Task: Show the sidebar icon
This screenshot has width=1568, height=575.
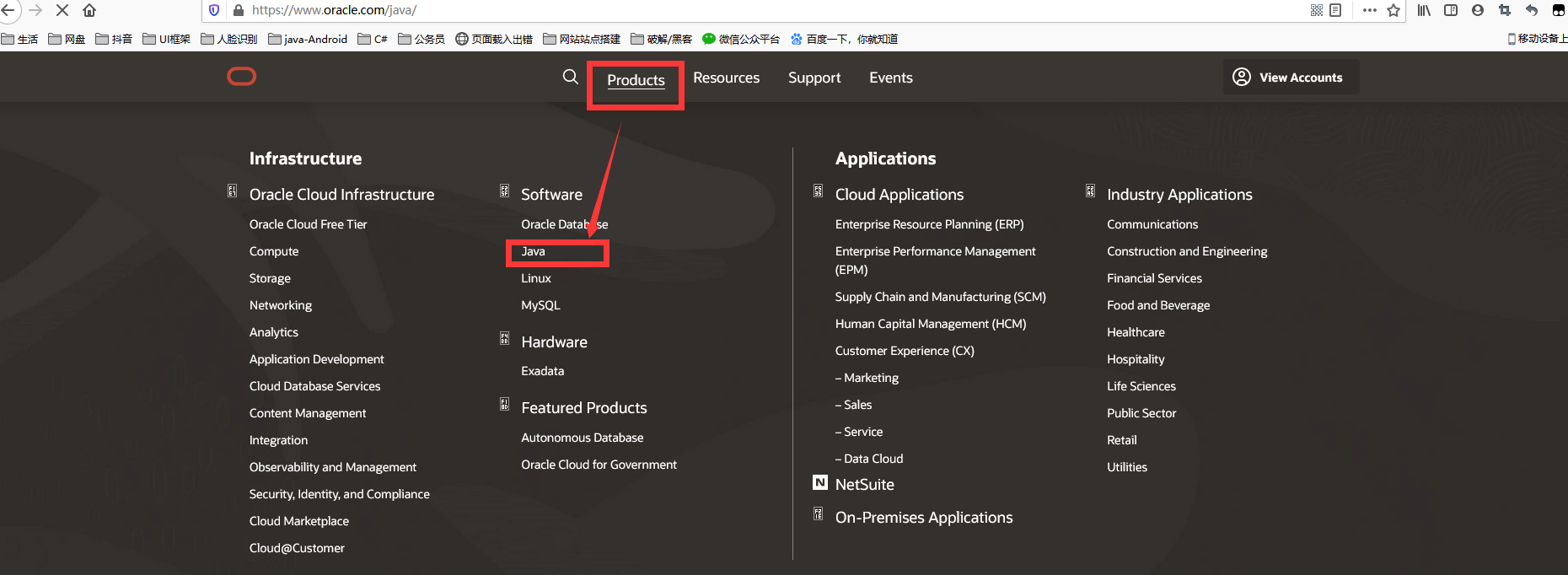Action: pos(1451,10)
